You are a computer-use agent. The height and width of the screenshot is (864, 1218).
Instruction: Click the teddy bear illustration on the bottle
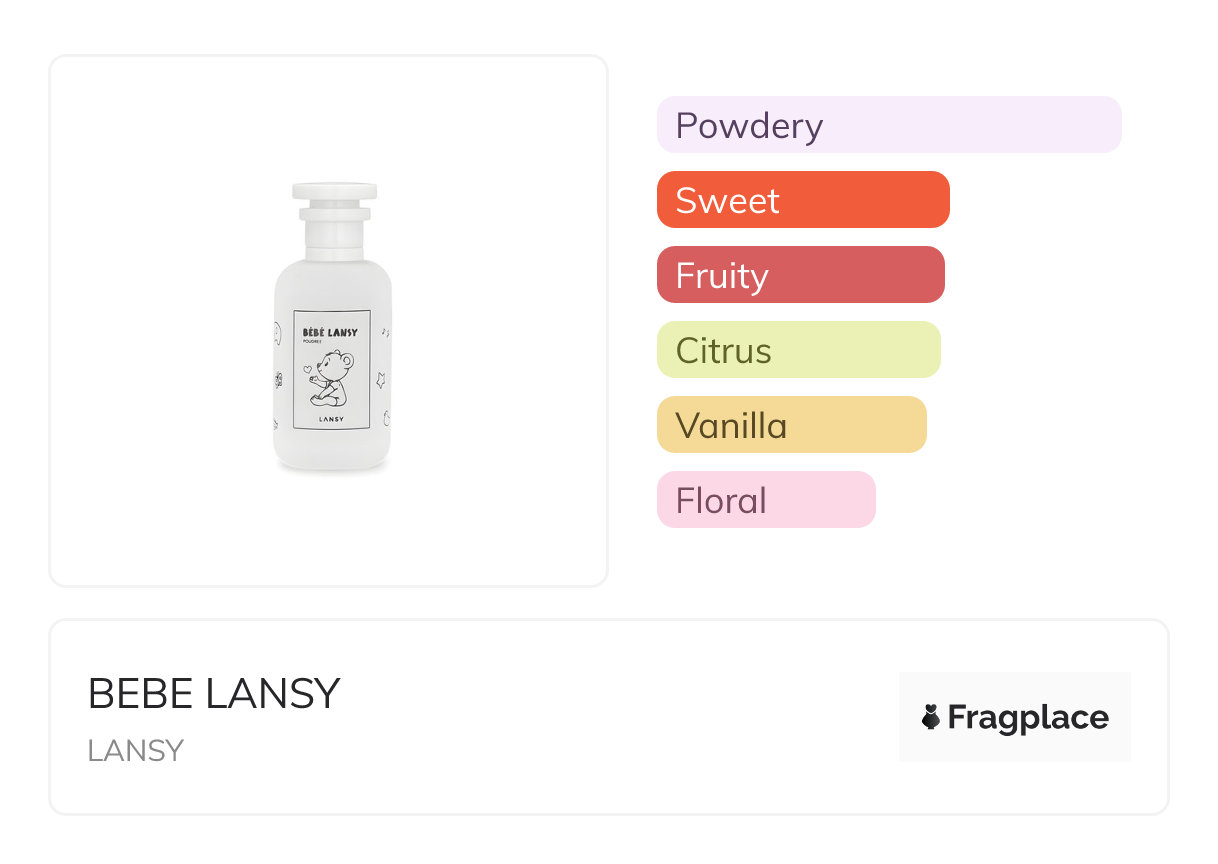pyautogui.click(x=332, y=377)
